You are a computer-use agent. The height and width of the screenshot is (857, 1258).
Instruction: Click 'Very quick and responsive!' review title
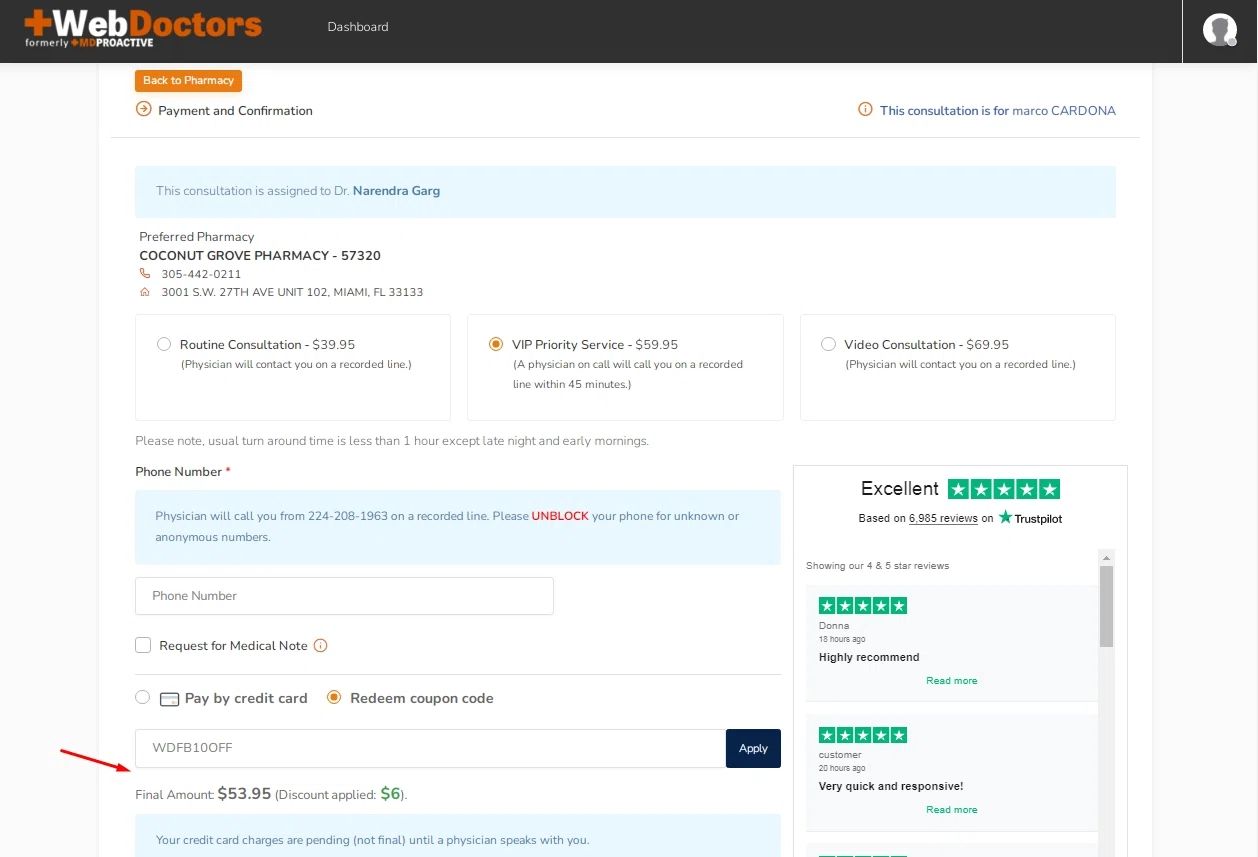tap(891, 787)
